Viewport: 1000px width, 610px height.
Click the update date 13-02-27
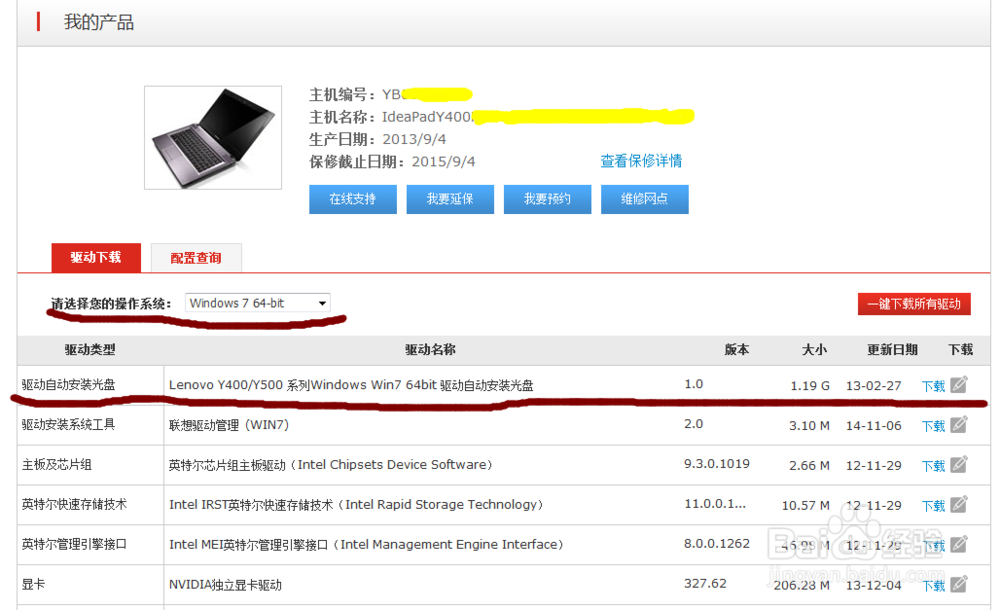874,385
